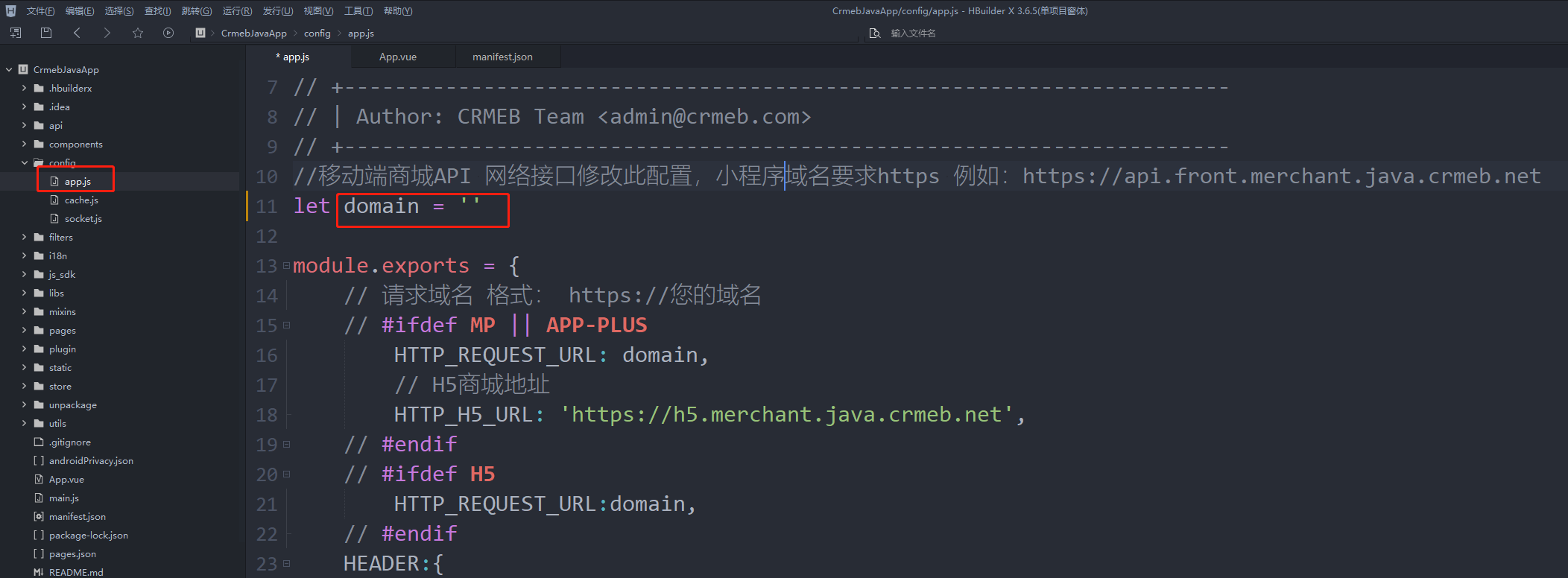Open the 运行(R) menu

[237, 11]
